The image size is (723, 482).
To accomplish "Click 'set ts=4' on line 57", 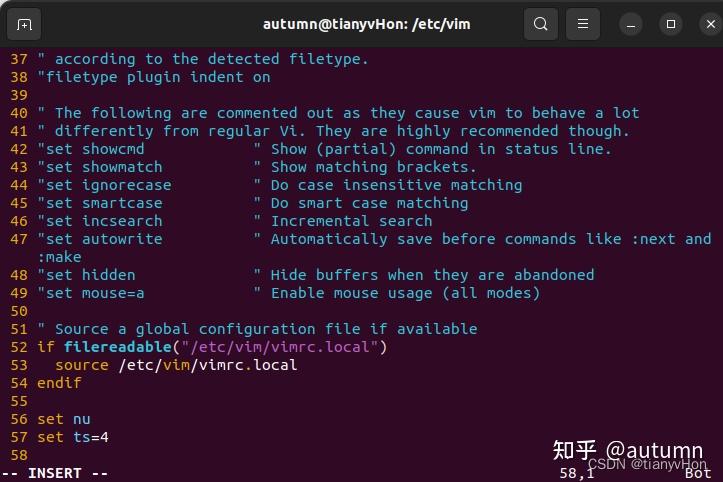I will (x=73, y=437).
